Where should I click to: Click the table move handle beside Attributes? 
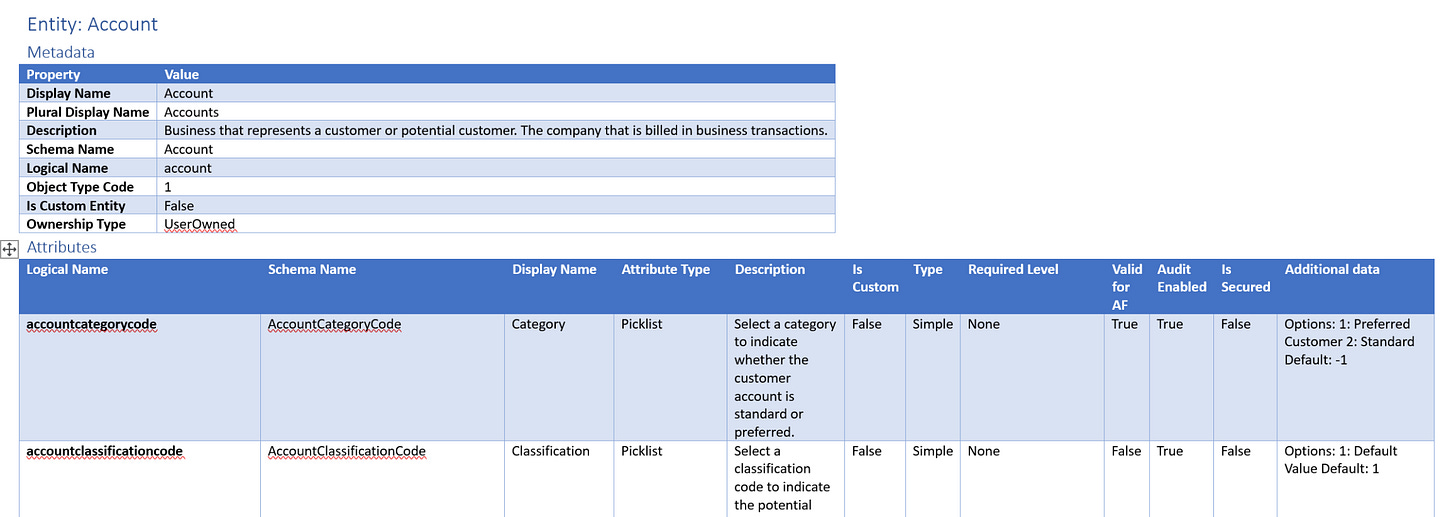pos(9,249)
